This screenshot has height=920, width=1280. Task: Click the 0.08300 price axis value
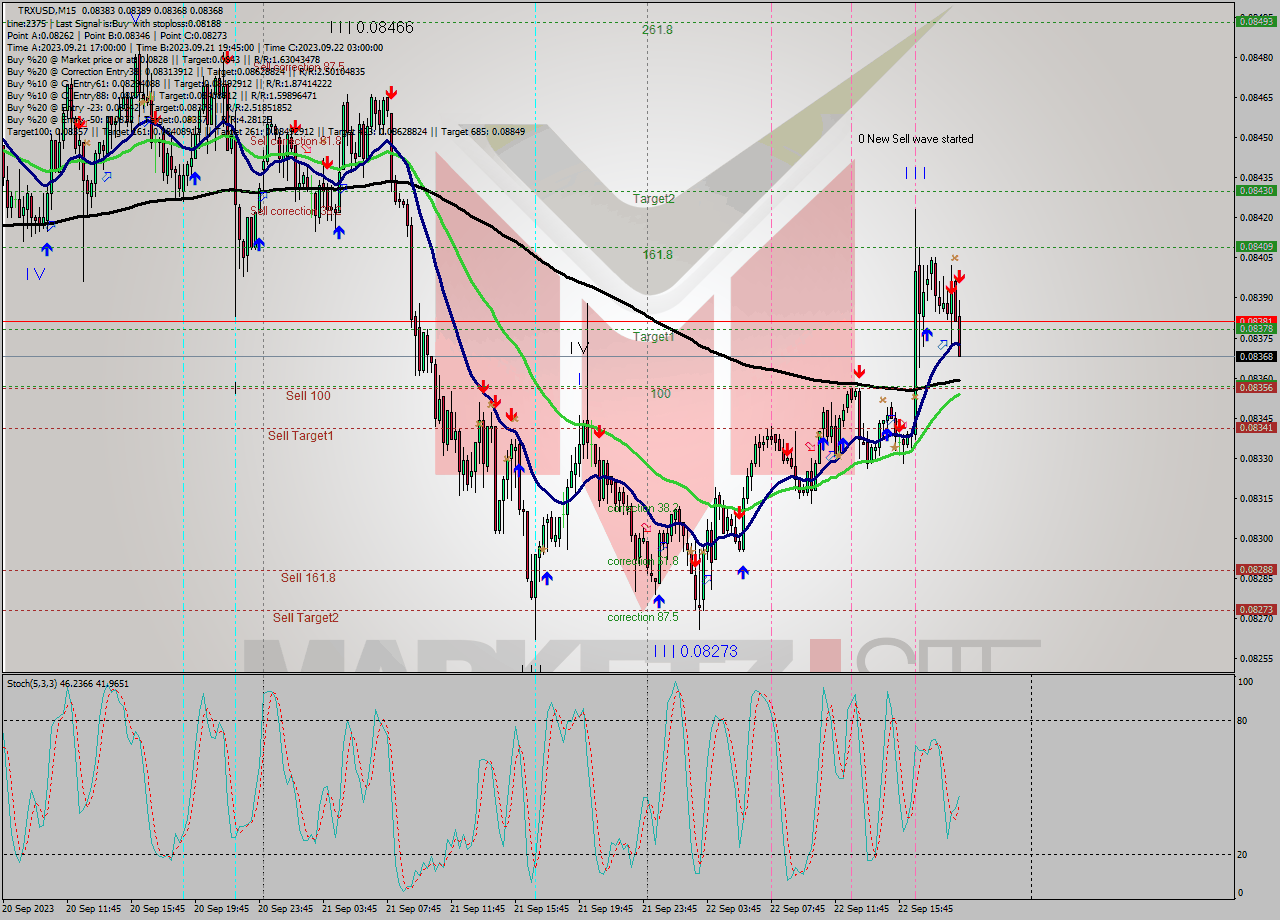1256,538
